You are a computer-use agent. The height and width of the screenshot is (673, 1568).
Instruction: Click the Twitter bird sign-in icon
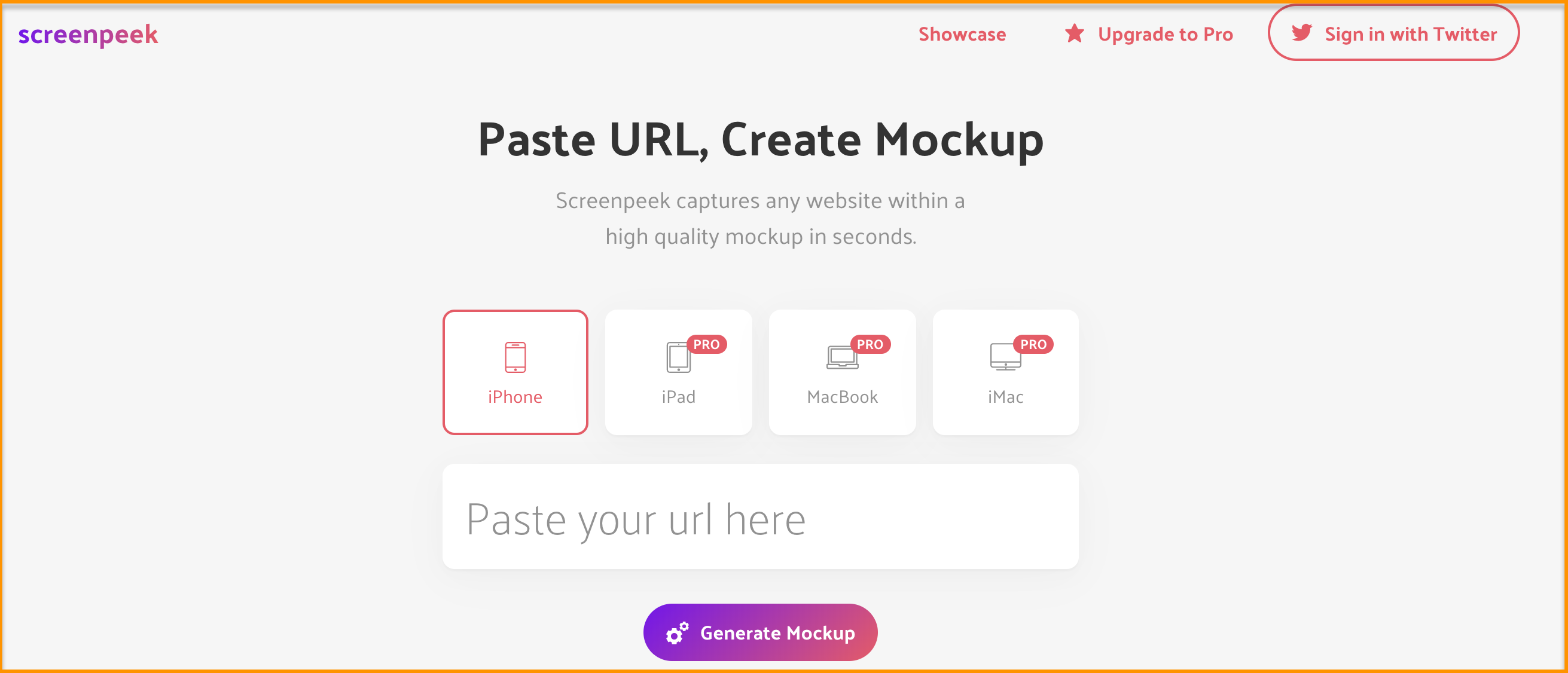(1301, 34)
